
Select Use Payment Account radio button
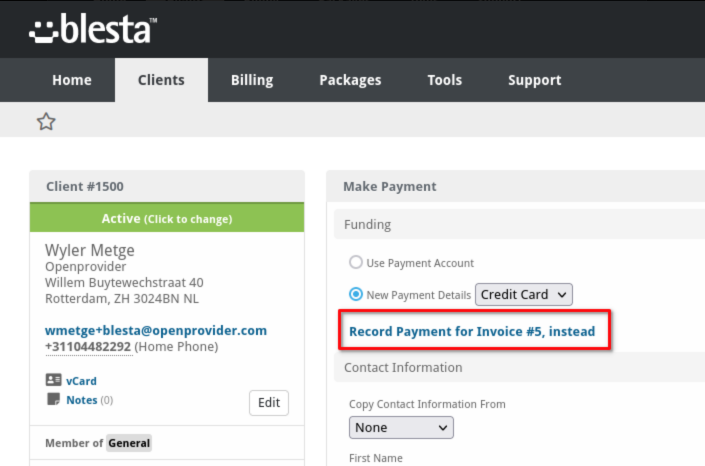[x=356, y=262]
